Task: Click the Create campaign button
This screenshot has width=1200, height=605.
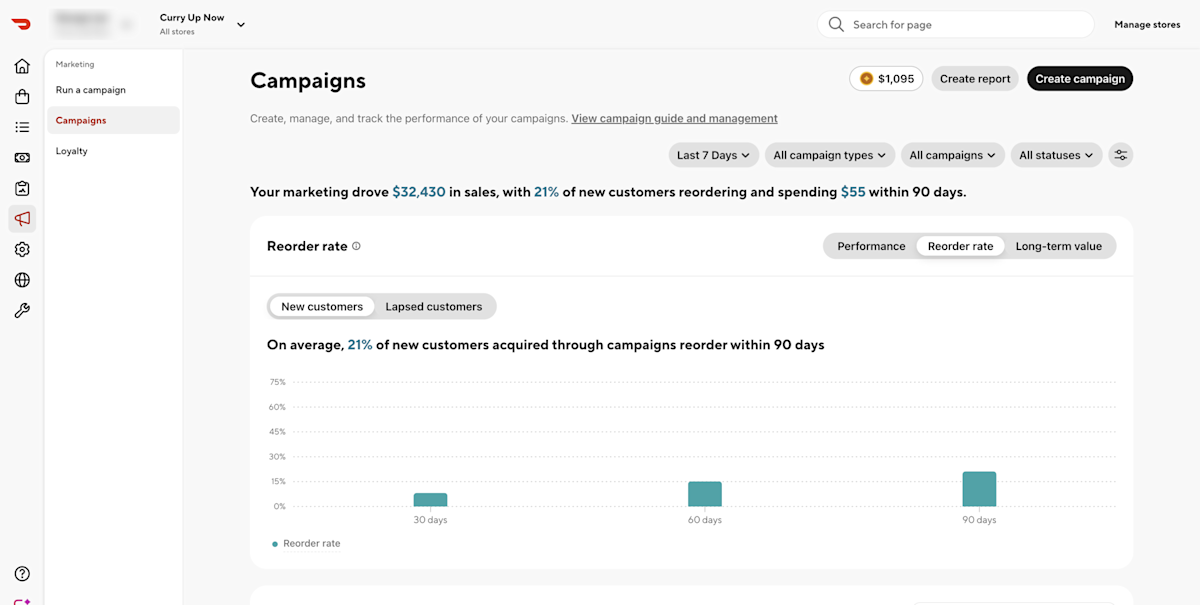Action: coord(1080,79)
